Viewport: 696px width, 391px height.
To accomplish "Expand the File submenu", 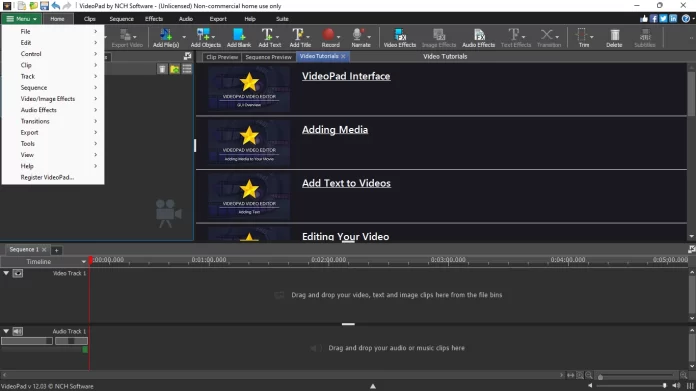I will [53, 32].
